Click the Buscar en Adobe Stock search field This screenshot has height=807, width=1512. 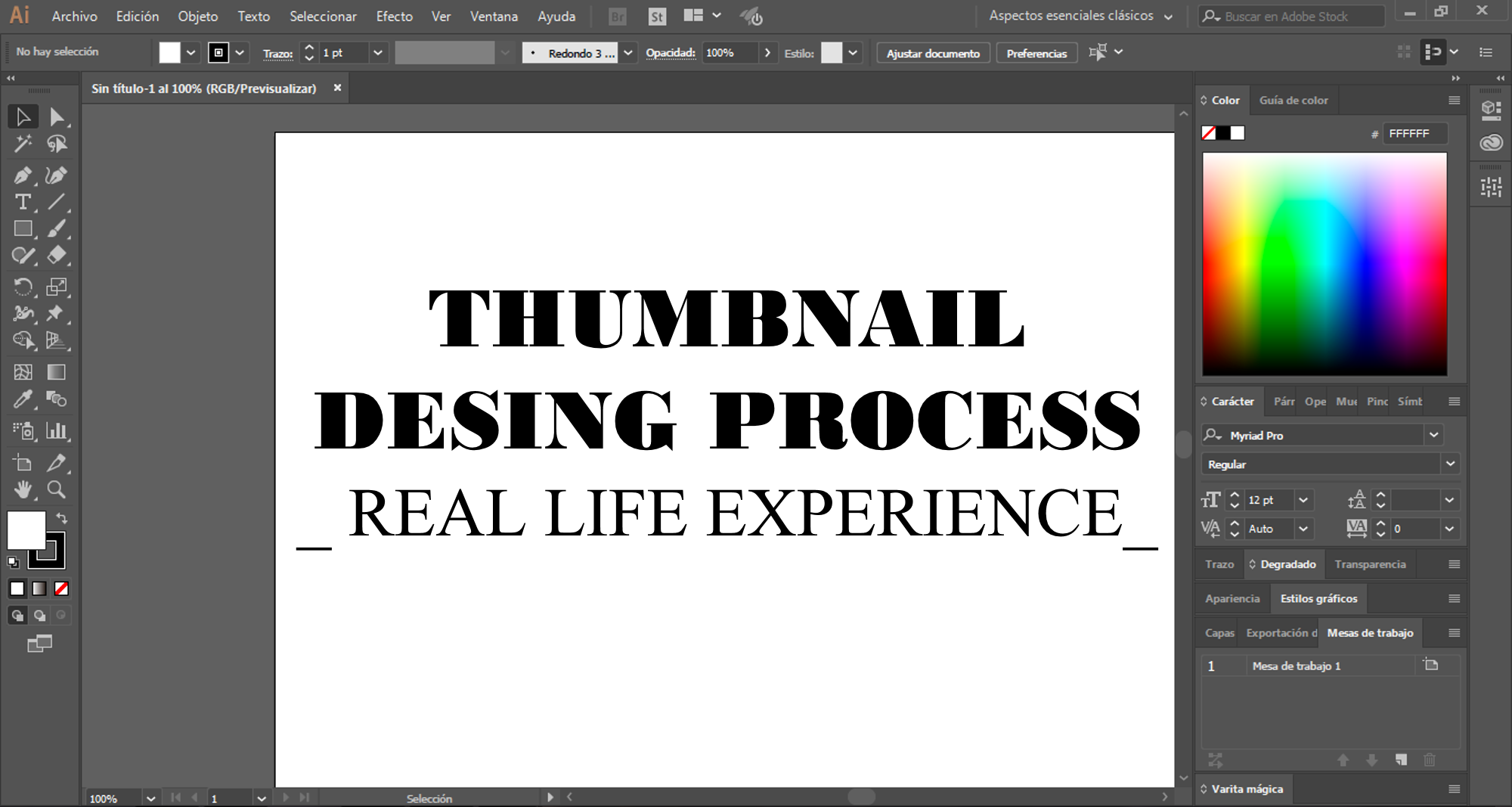(1290, 16)
